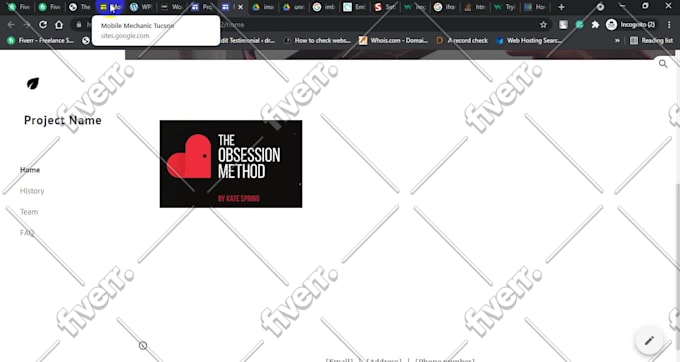Switch to the 'unr' Google Drive tab

293,7
